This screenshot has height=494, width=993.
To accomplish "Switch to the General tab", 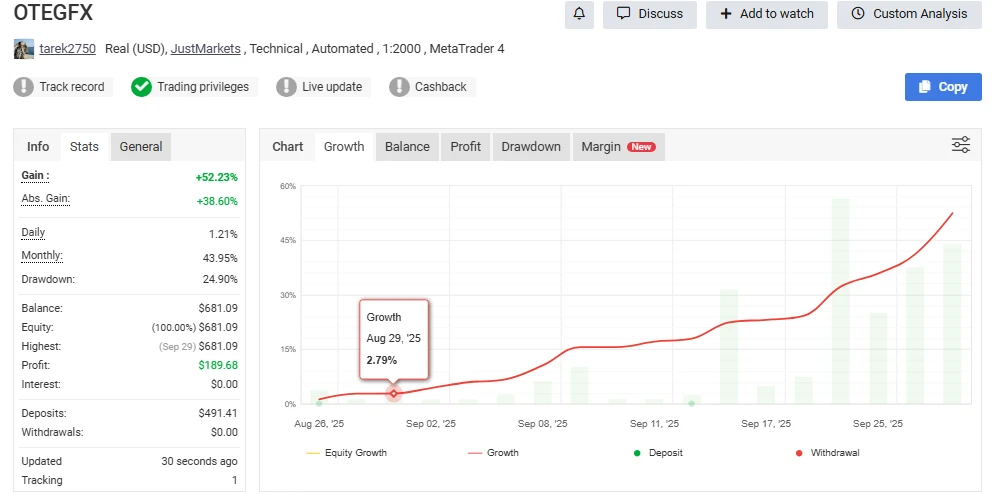I will coord(141,146).
